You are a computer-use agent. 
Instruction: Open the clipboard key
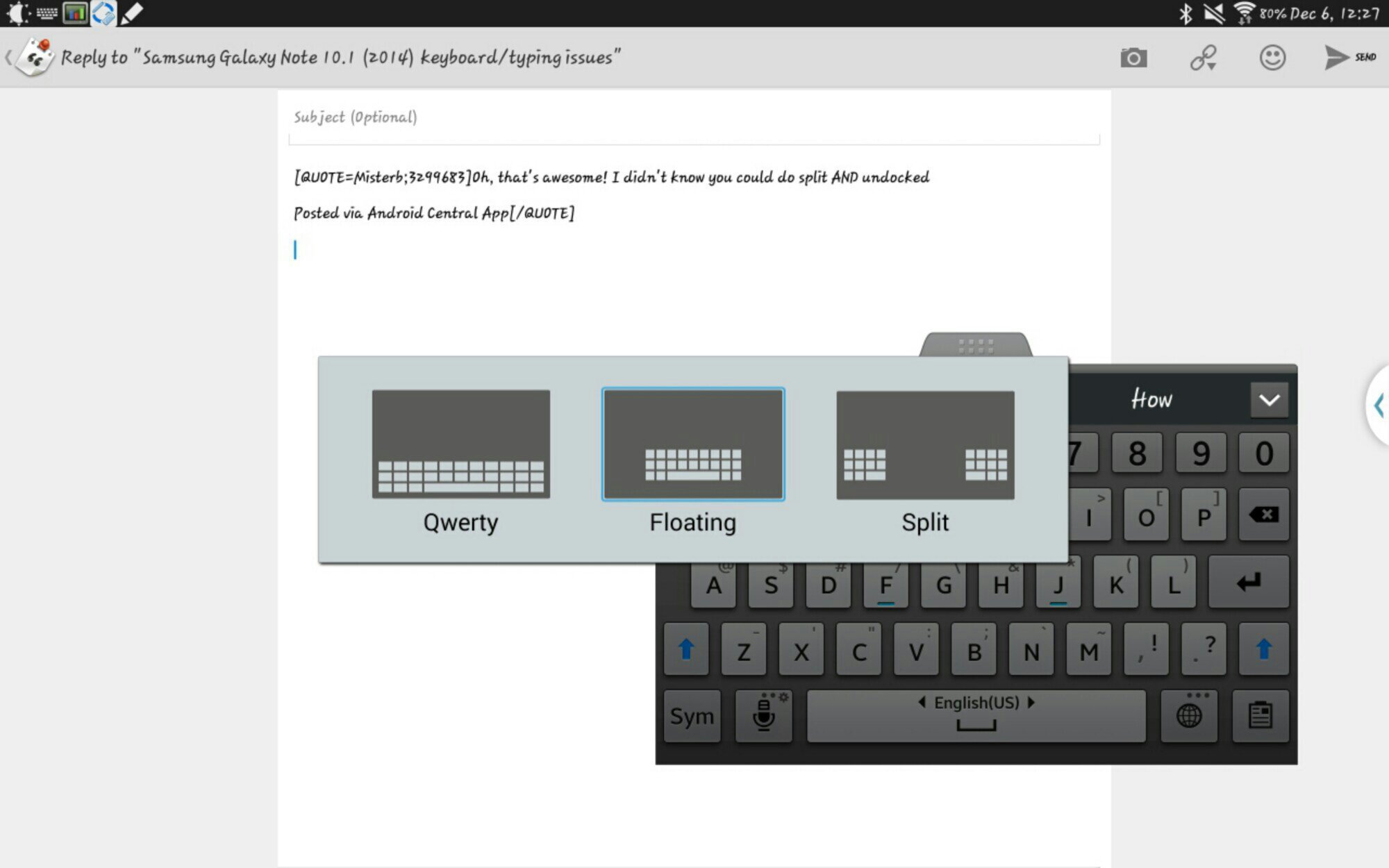(1261, 716)
